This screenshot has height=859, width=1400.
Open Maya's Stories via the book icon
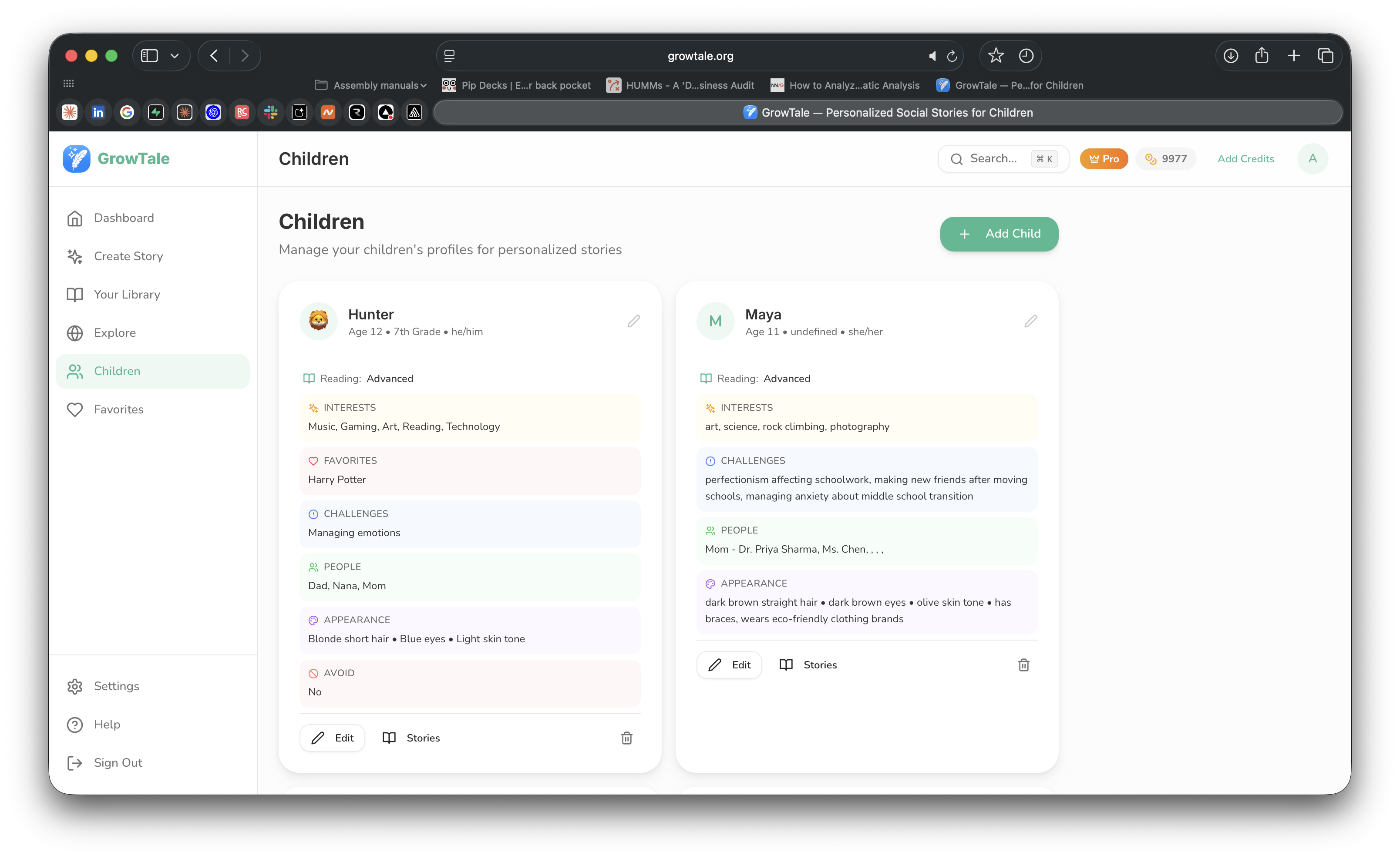tap(787, 665)
